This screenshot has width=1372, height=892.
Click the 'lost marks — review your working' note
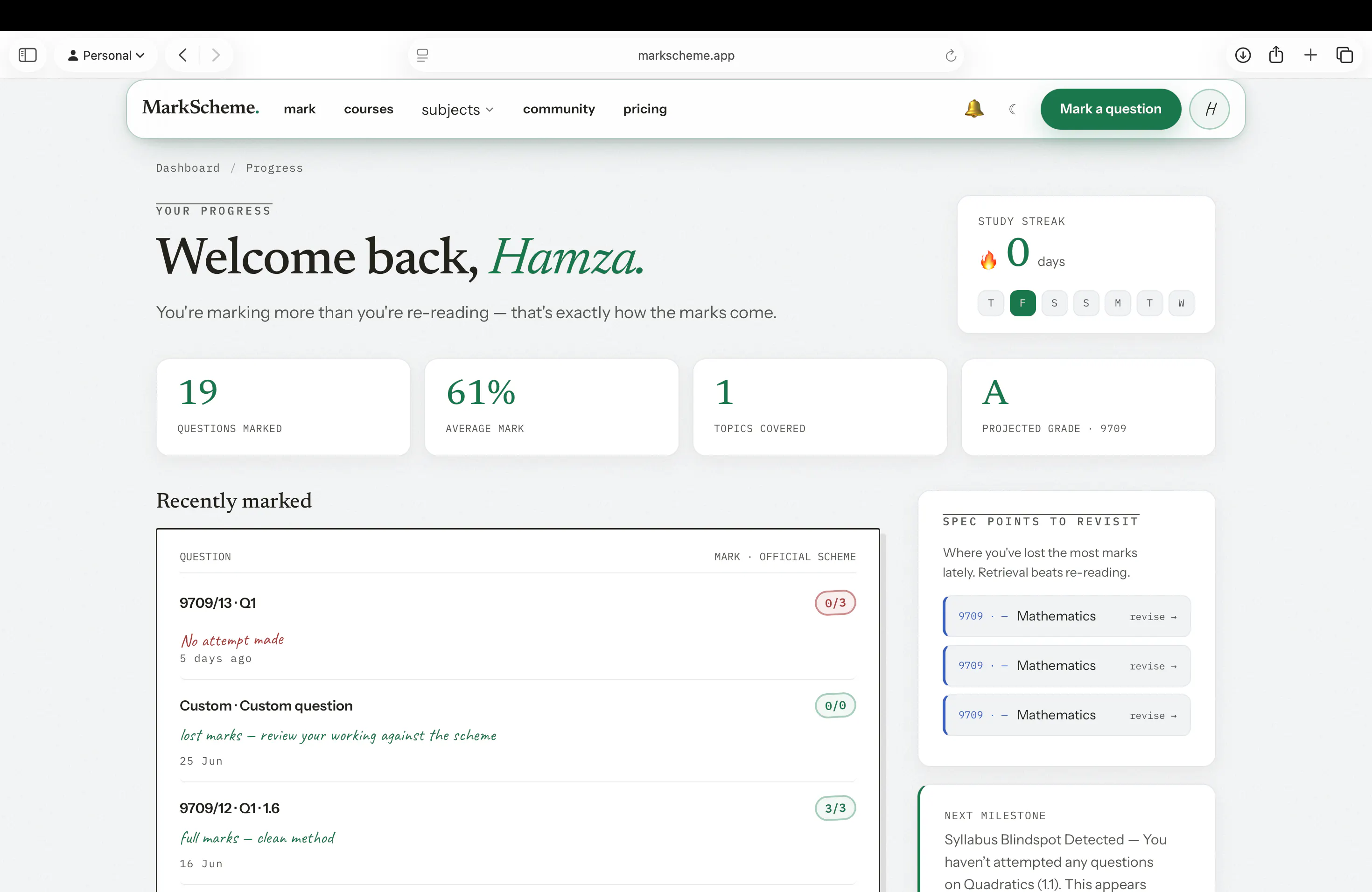point(338,735)
